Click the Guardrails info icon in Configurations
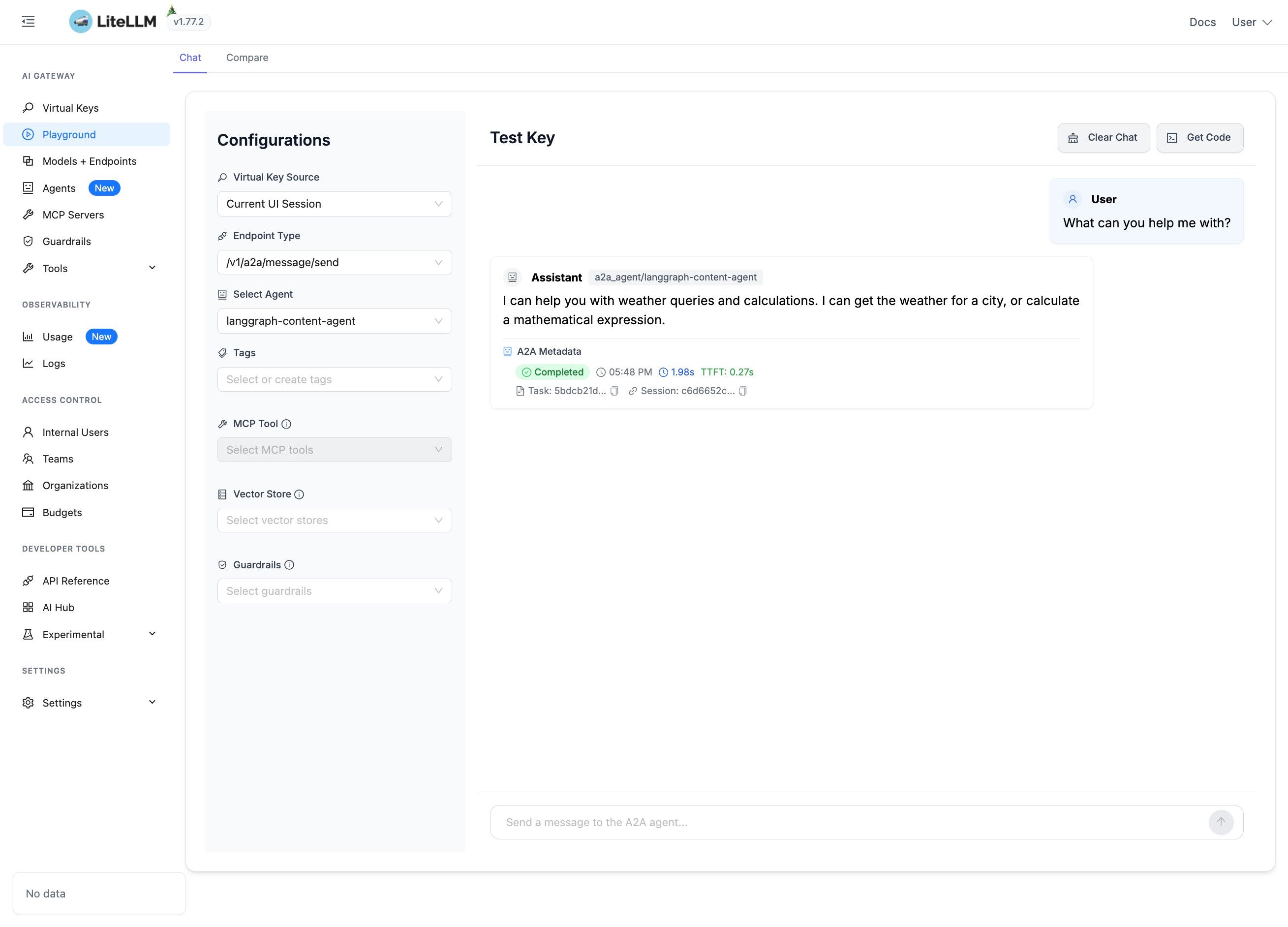This screenshot has width=1288, height=927. click(289, 564)
